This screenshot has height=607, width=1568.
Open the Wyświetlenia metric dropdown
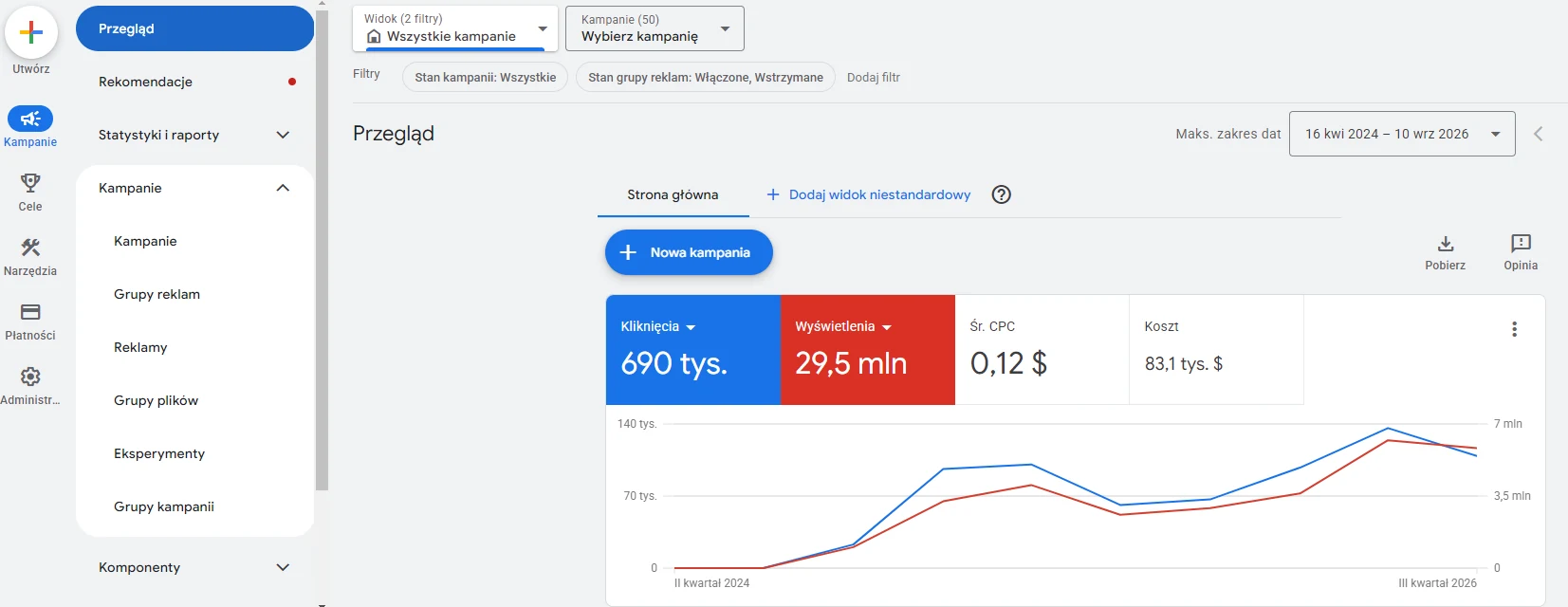point(887,327)
